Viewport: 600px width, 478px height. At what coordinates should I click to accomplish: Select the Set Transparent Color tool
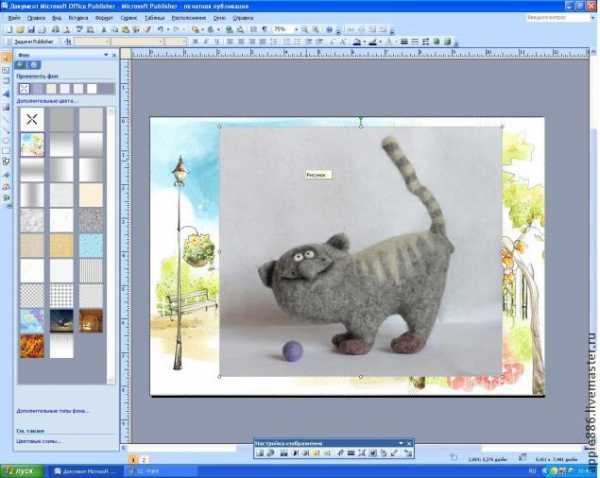395,453
